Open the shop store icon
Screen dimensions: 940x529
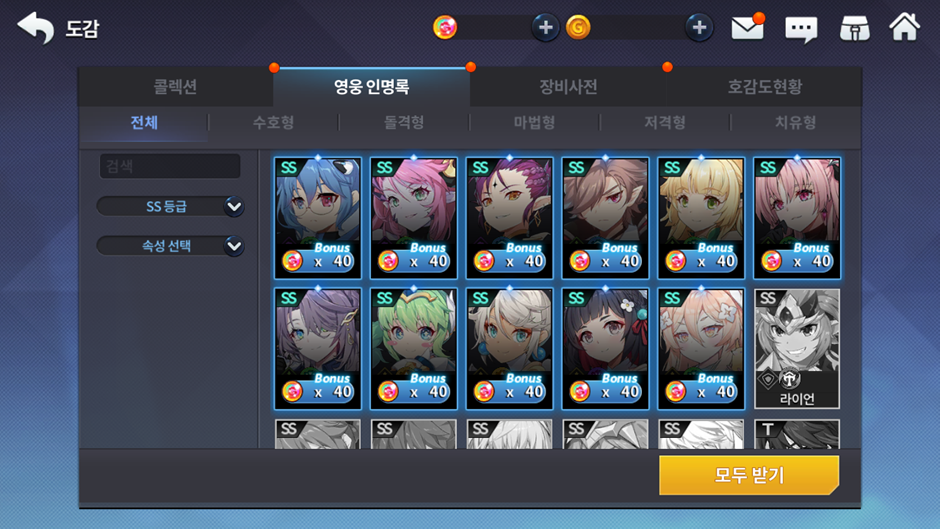click(x=854, y=28)
